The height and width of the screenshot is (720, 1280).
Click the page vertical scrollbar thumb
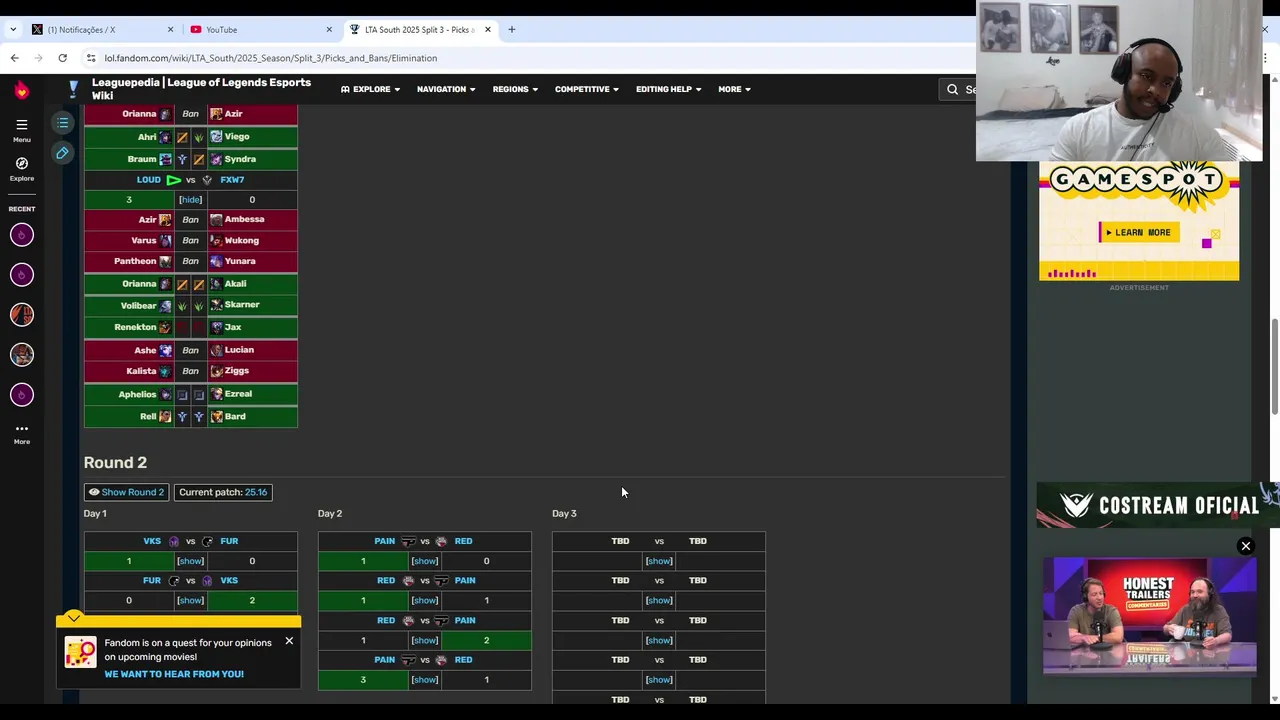pos(1273,366)
